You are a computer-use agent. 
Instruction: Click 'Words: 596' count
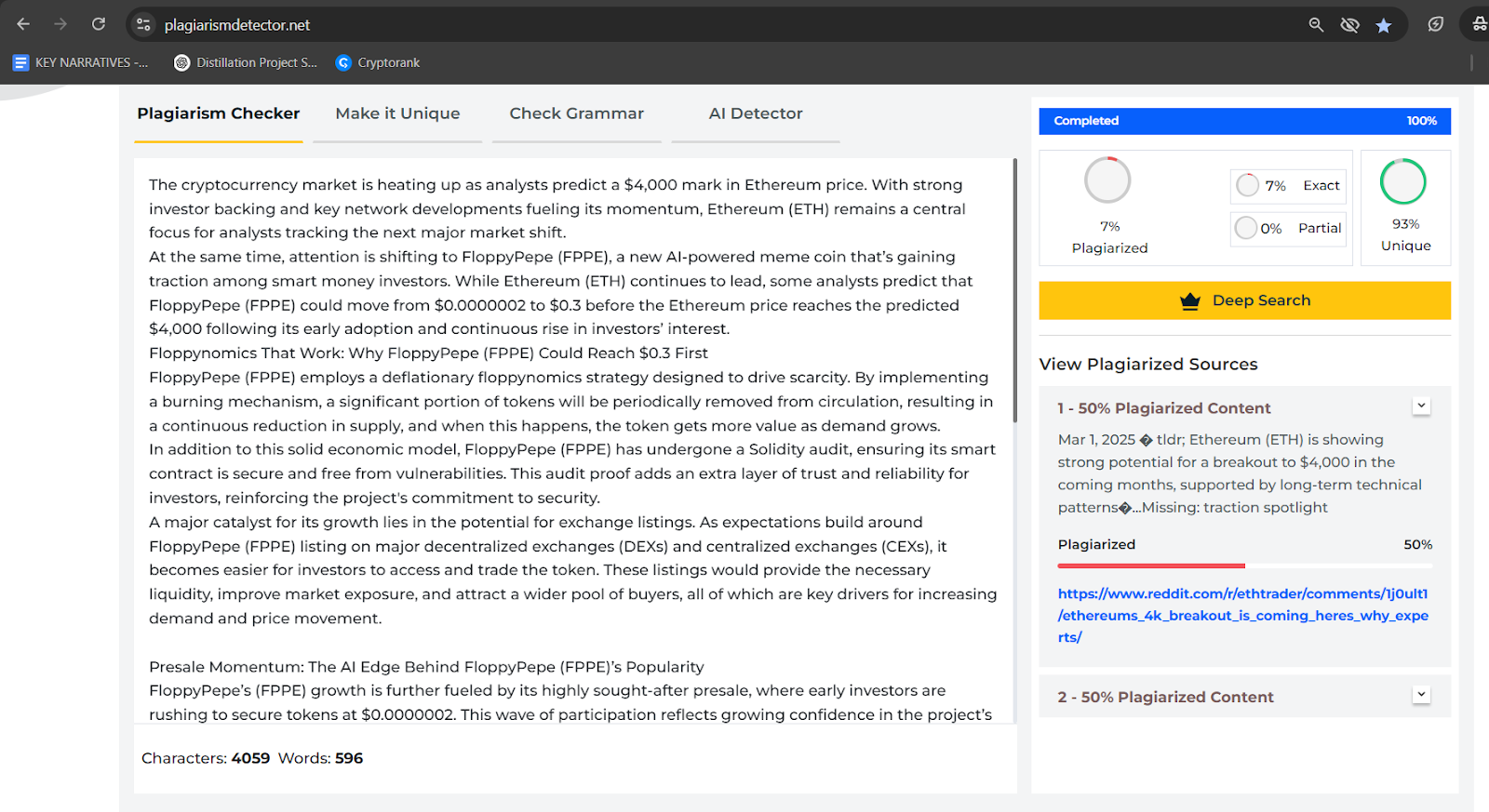321,758
